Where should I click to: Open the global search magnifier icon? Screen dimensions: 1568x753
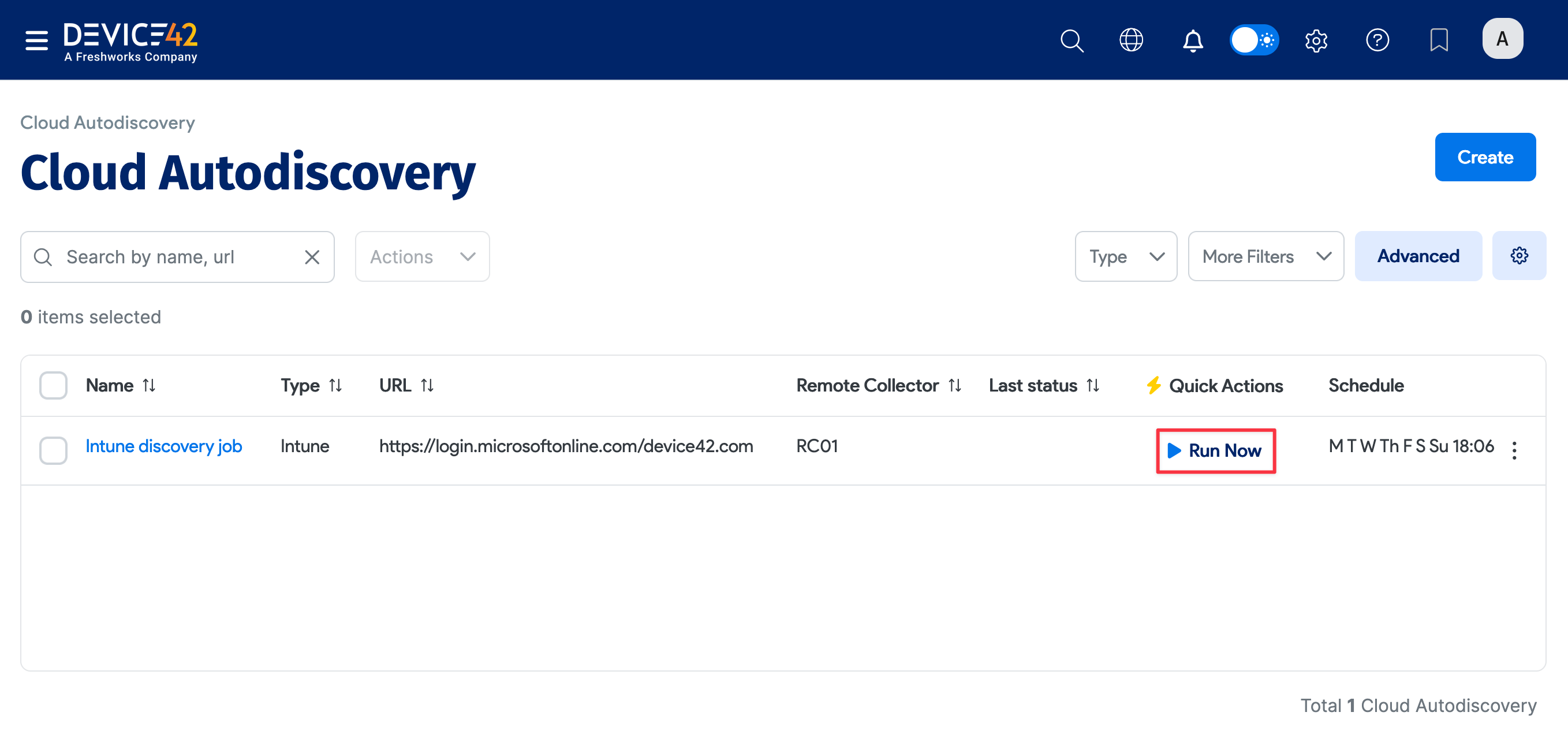tap(1072, 40)
